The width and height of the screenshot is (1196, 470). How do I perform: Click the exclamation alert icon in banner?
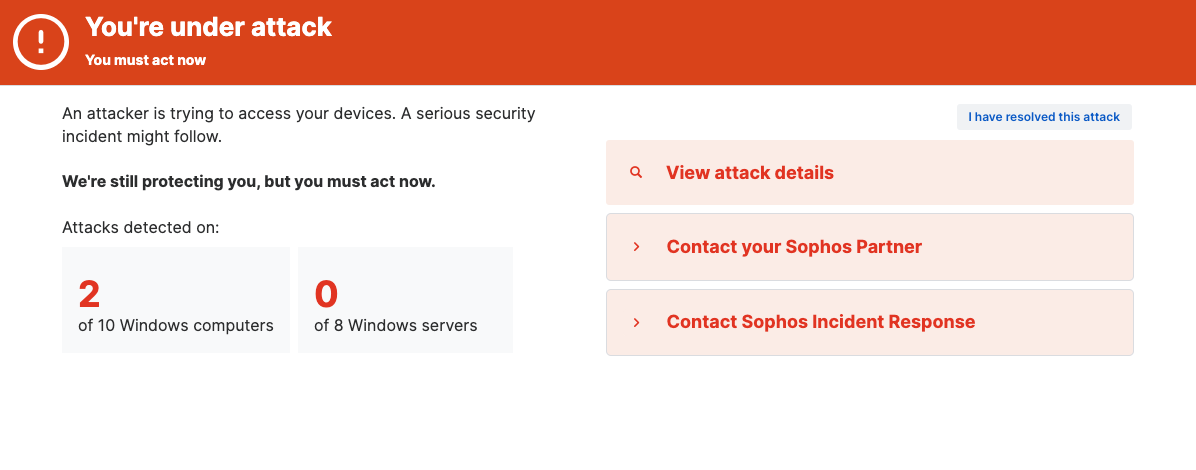(40, 42)
